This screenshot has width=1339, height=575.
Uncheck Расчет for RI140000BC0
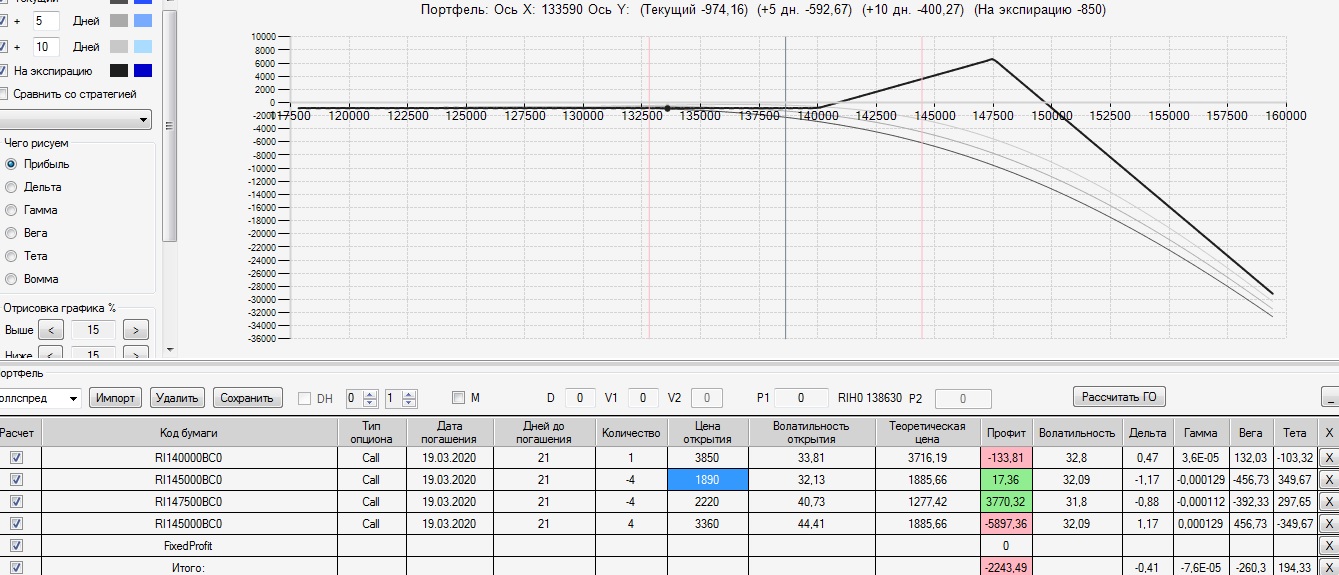tap(16, 458)
